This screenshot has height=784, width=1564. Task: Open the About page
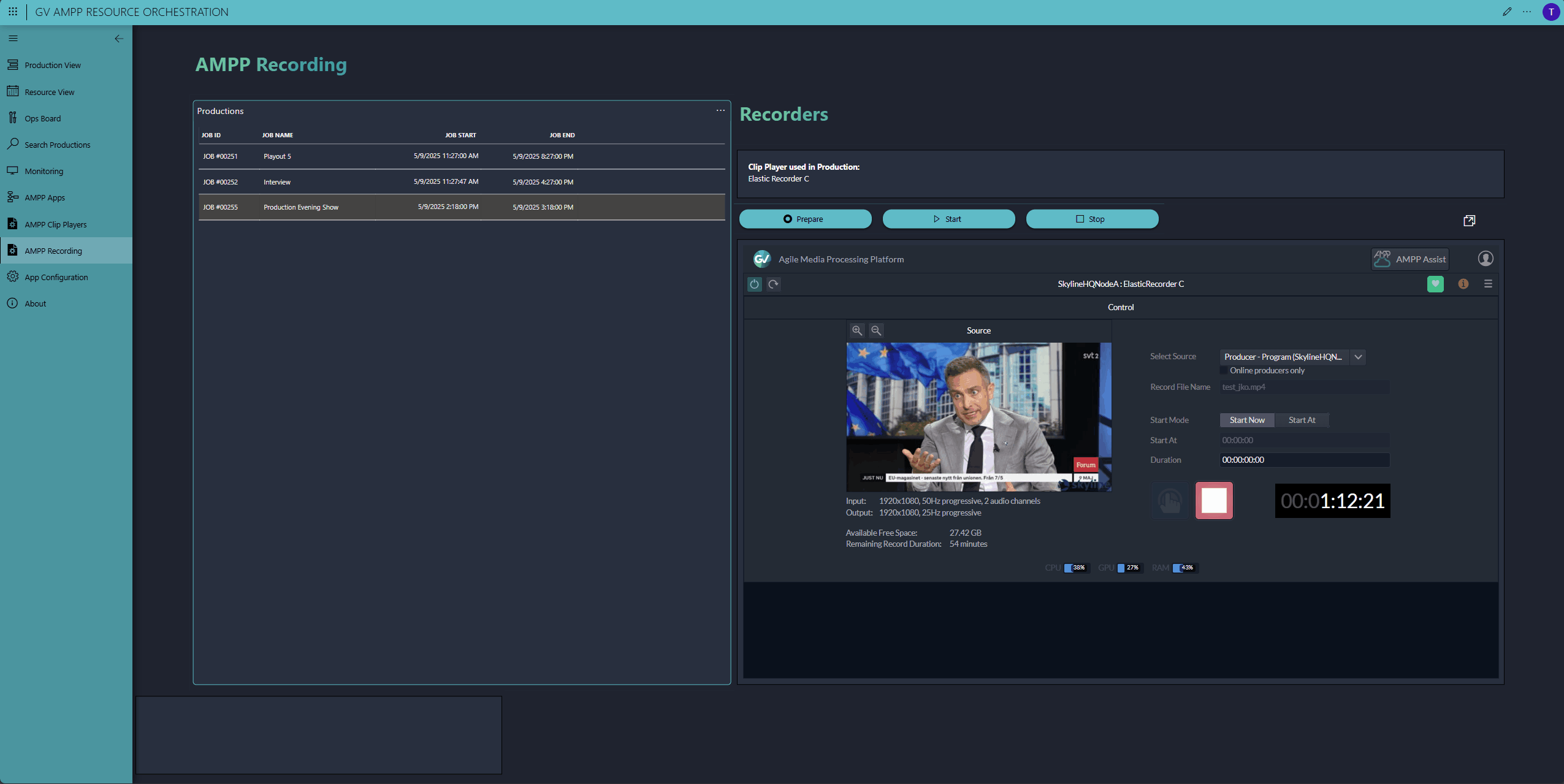click(x=66, y=303)
